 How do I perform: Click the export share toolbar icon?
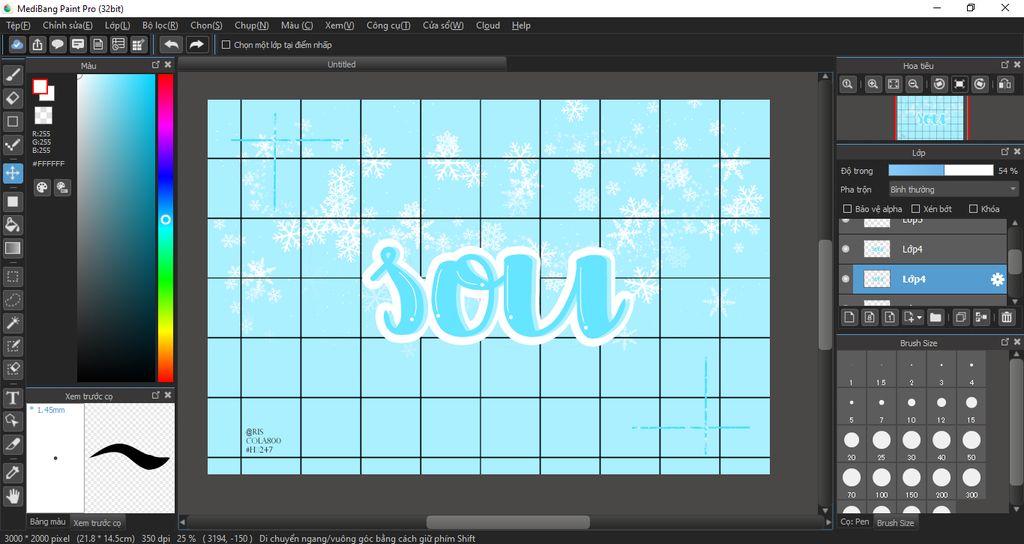click(37, 44)
